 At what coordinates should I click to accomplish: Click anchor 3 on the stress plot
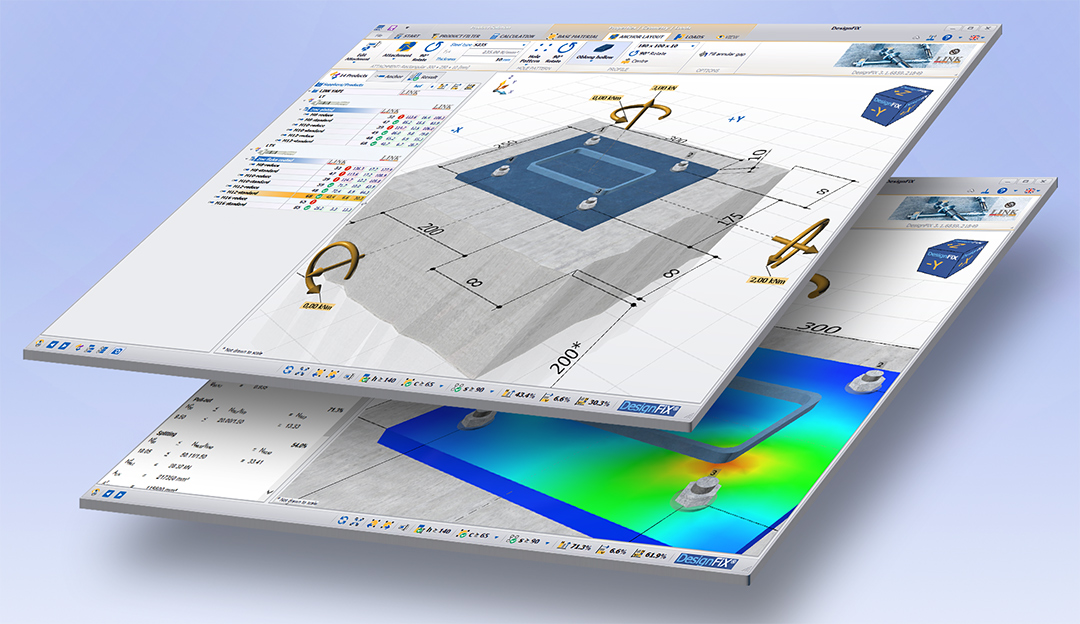click(x=698, y=490)
